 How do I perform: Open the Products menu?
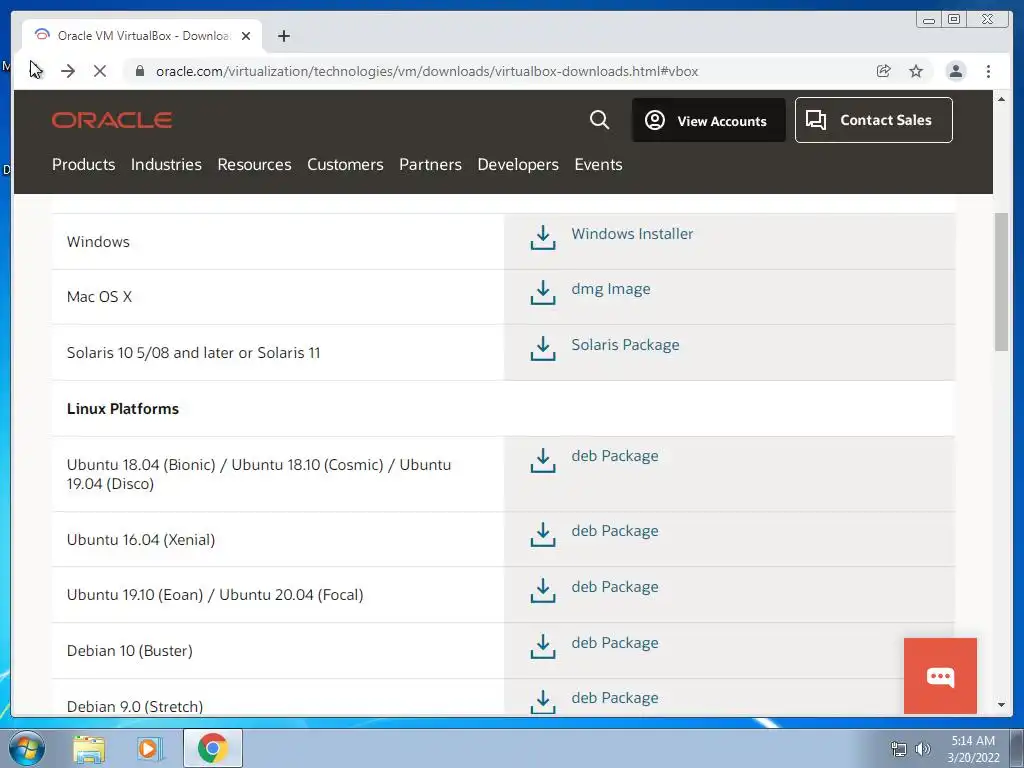[84, 165]
